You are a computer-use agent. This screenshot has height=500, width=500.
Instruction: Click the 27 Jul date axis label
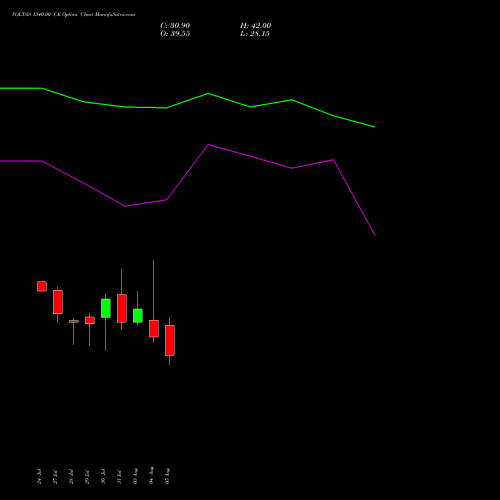point(55,477)
